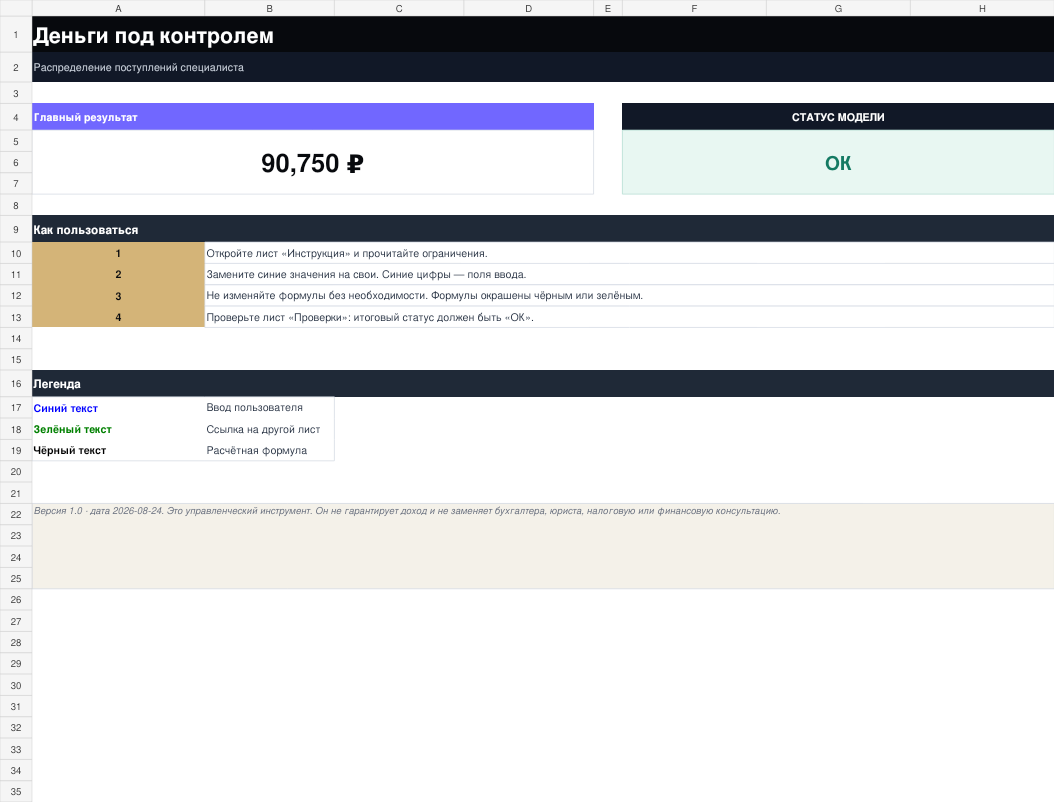Screen dimensions: 1054x802
Task: Select row 8 header
Action: pyautogui.click(x=16, y=205)
